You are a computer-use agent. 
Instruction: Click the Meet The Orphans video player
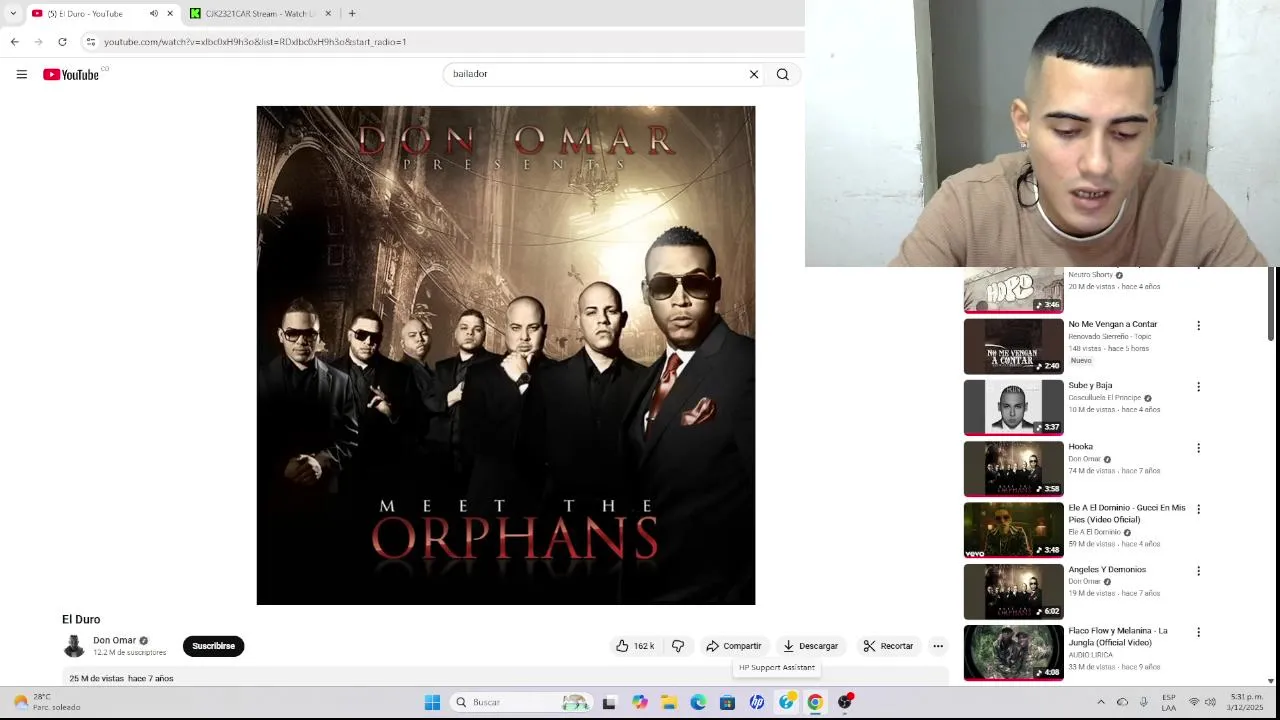point(506,355)
